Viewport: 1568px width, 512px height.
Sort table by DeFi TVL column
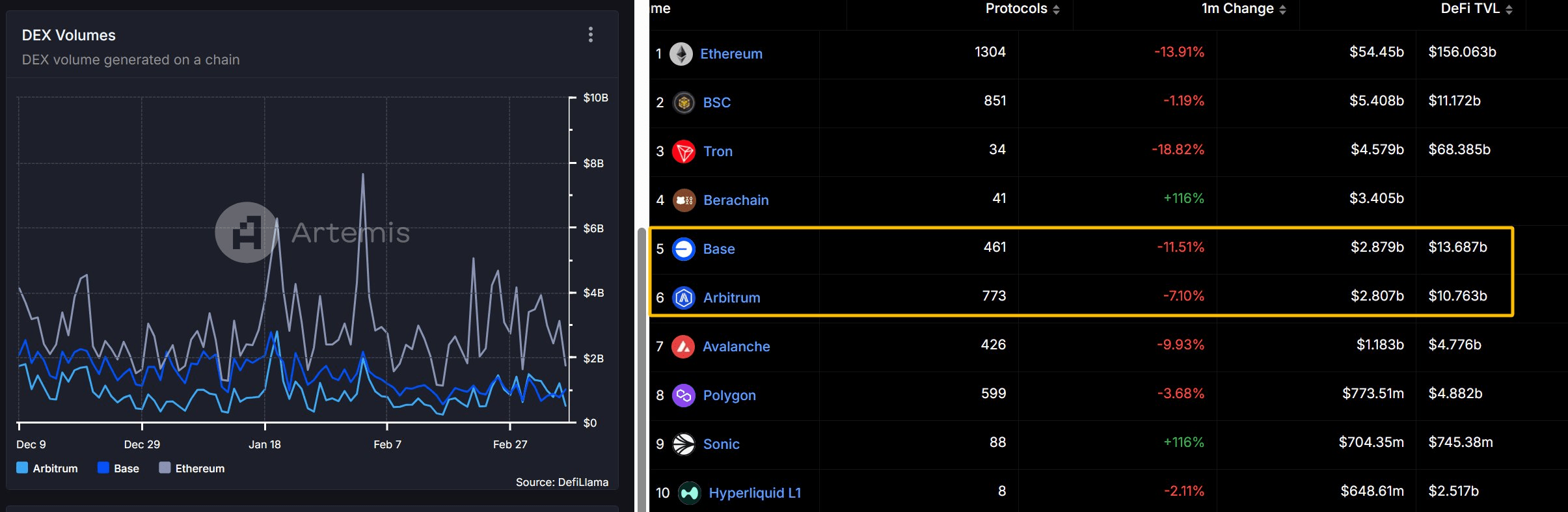[x=1476, y=9]
